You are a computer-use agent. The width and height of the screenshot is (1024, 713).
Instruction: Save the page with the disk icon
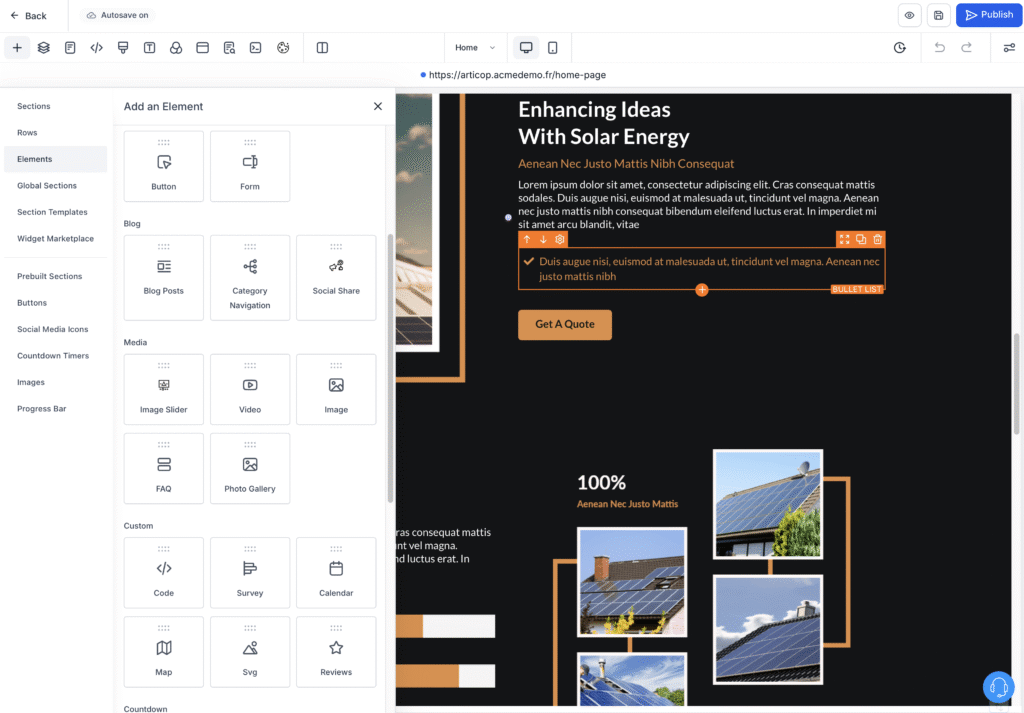(938, 15)
